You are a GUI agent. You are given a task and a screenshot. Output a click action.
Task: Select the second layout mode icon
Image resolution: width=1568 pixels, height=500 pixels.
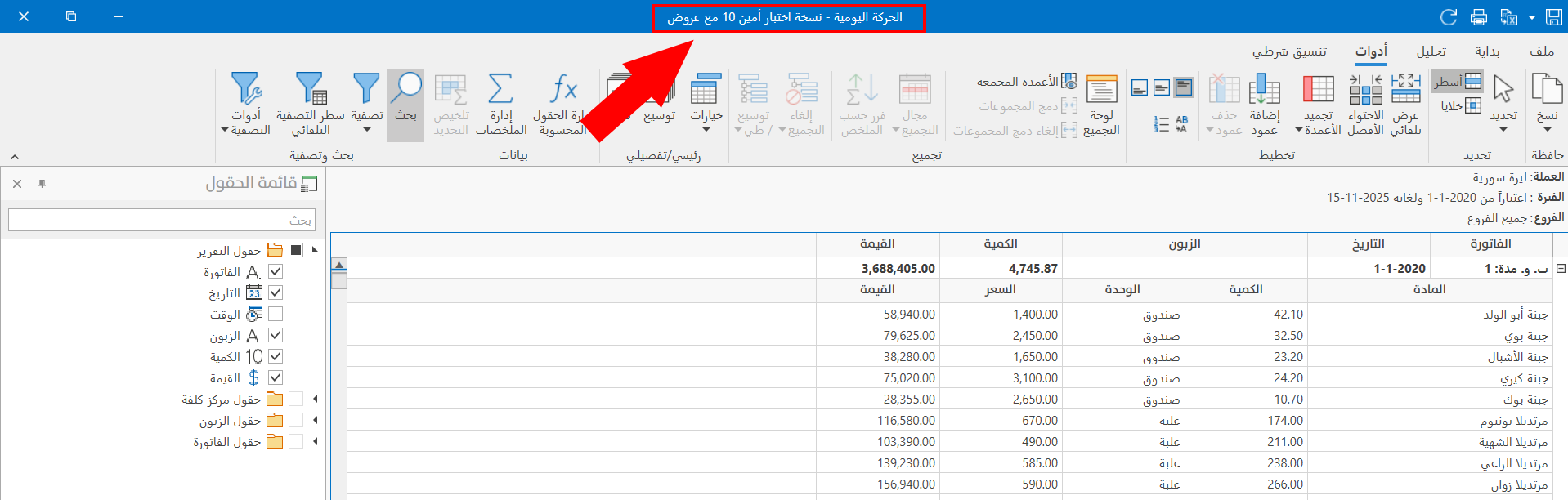(1162, 87)
